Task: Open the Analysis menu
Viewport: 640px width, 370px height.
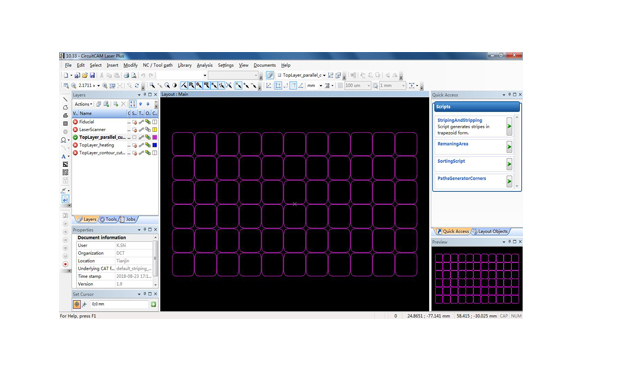Action: (204, 65)
